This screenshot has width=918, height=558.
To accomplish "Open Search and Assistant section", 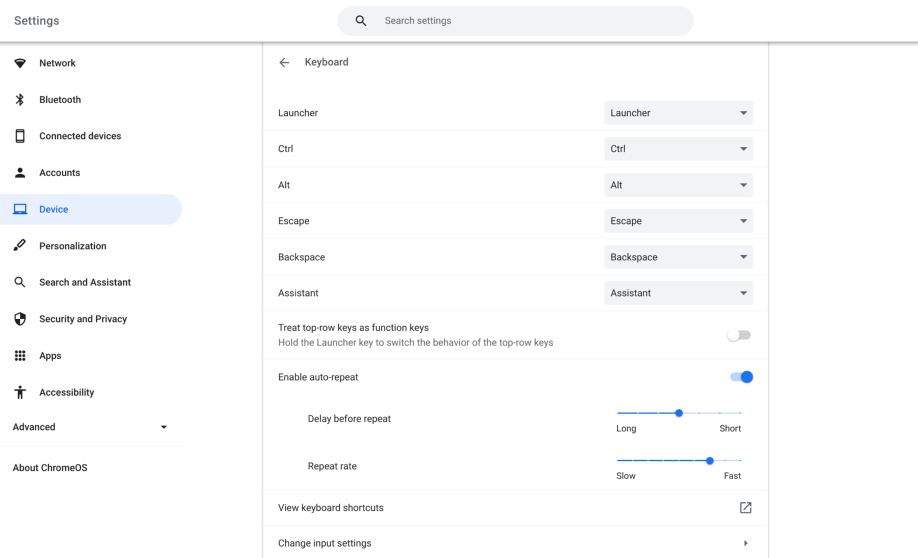I will 85,282.
